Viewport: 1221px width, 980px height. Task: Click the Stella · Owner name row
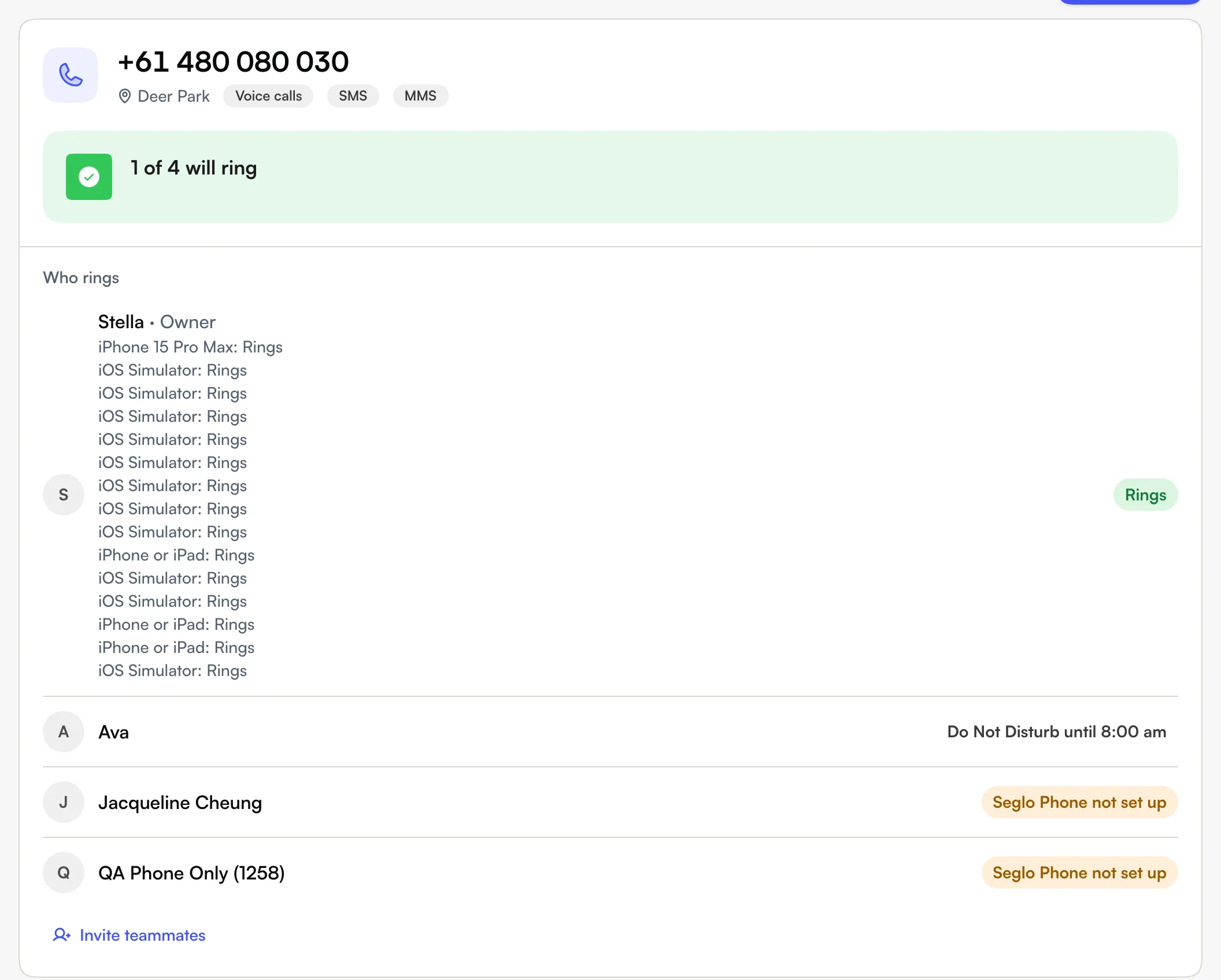(157, 322)
